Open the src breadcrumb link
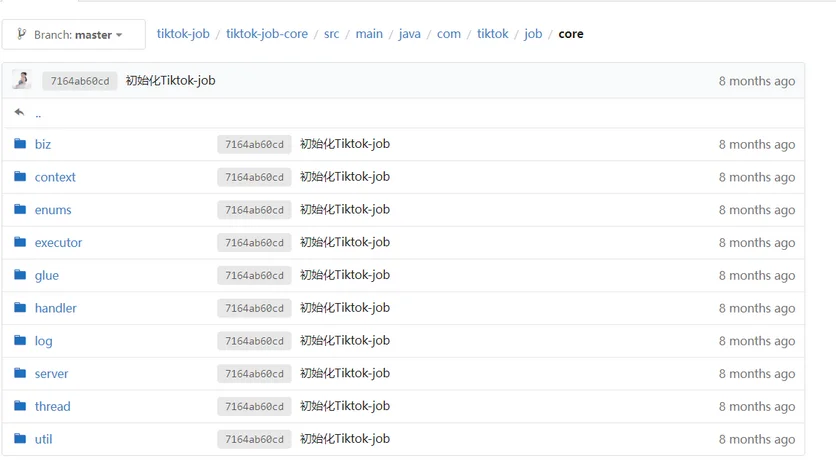Image resolution: width=836 pixels, height=475 pixels. point(331,34)
